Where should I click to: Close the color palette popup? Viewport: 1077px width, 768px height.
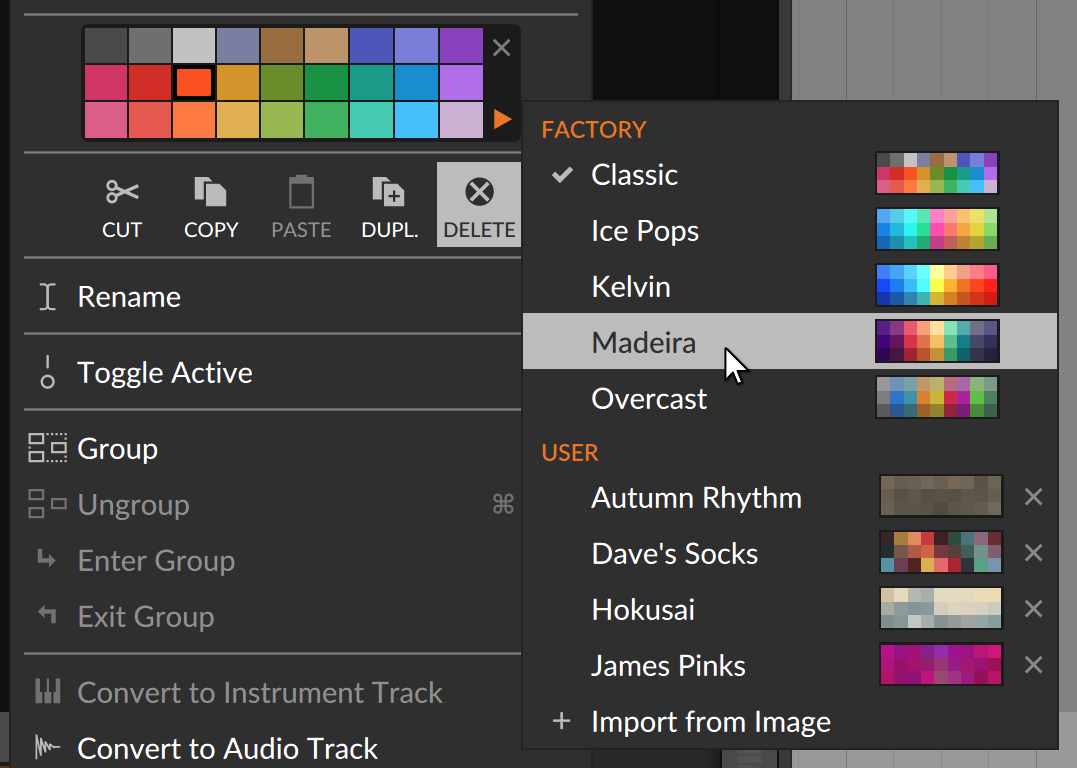500,47
